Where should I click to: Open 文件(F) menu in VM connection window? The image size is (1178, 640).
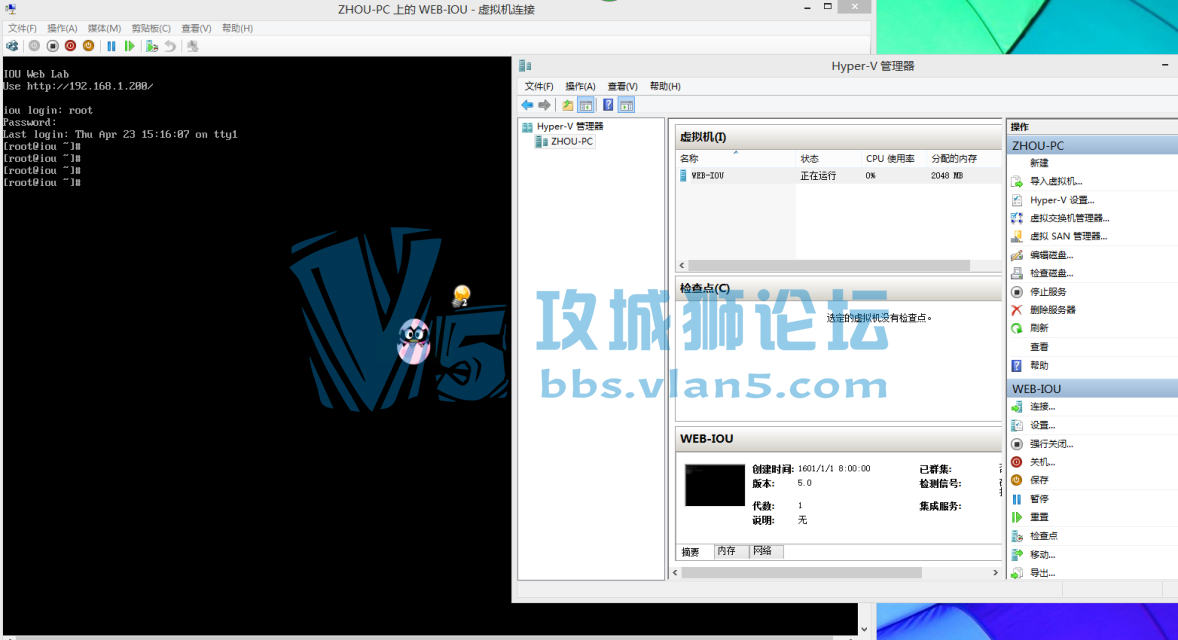22,28
